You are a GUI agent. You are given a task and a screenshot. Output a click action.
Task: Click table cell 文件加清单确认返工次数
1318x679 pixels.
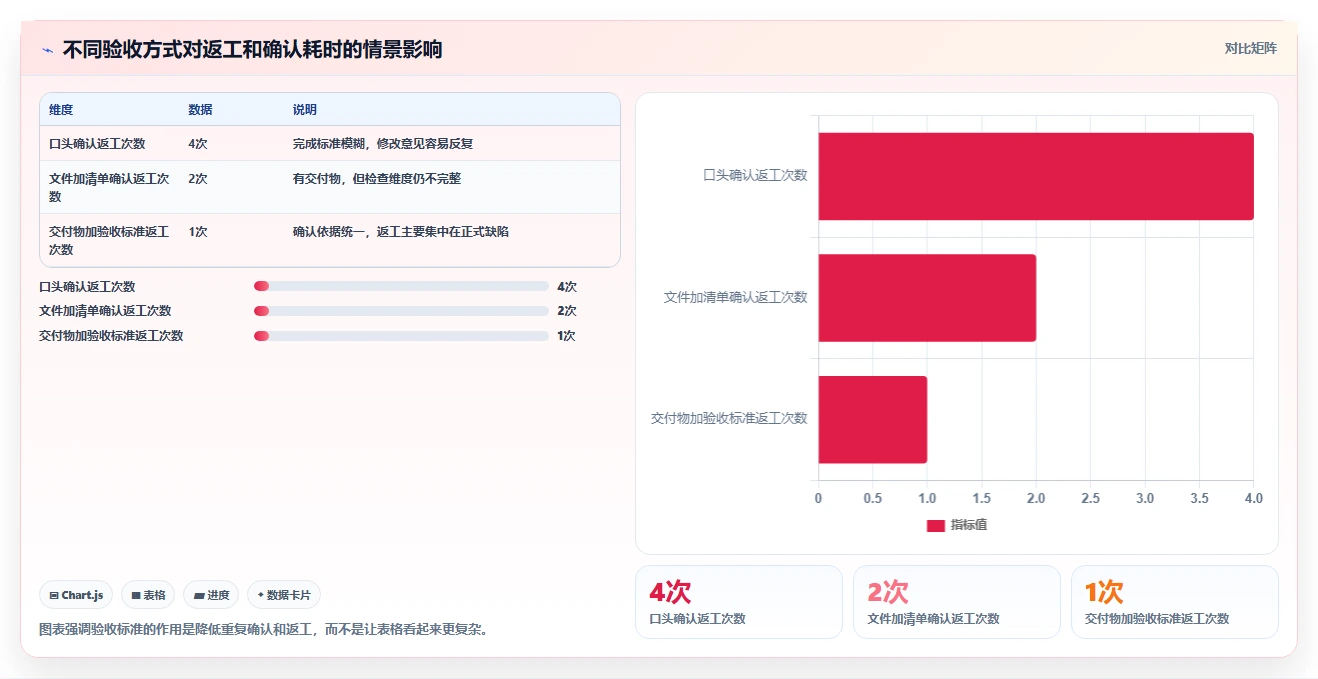coord(109,187)
